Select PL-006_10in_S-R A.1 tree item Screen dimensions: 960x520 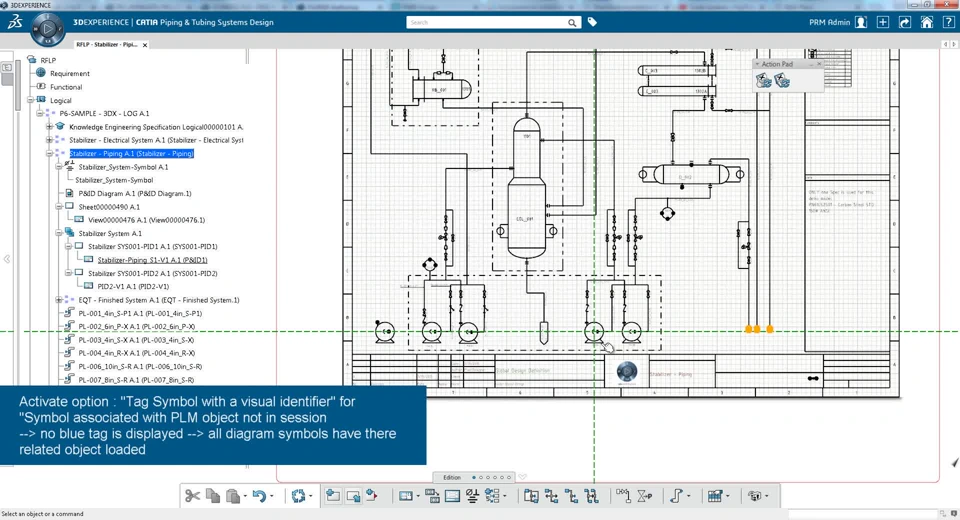click(140, 367)
